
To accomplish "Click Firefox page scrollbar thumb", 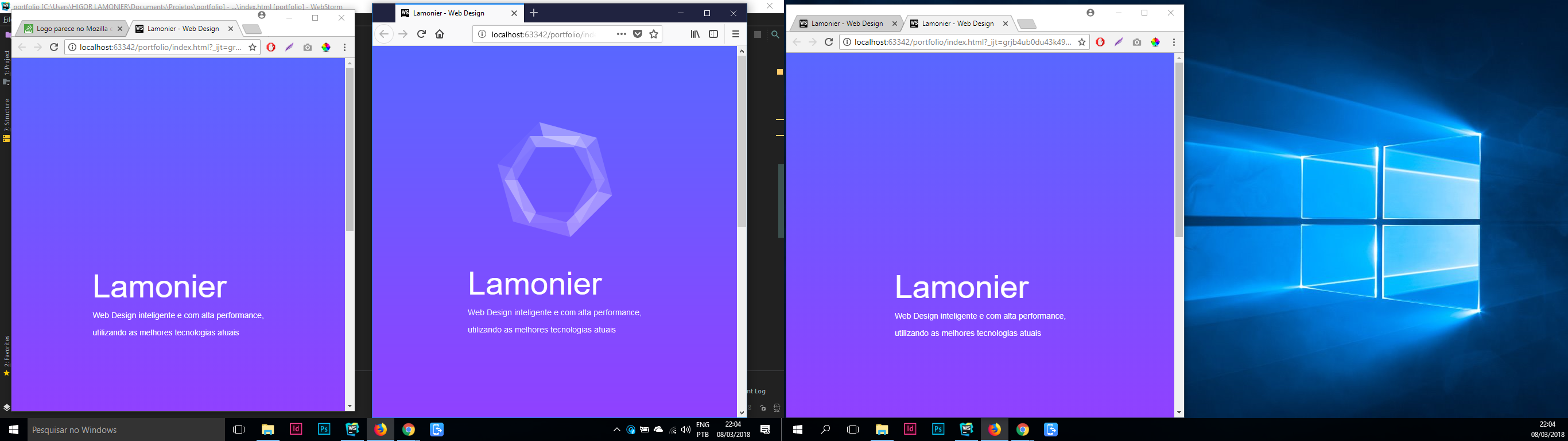I will [x=742, y=142].
